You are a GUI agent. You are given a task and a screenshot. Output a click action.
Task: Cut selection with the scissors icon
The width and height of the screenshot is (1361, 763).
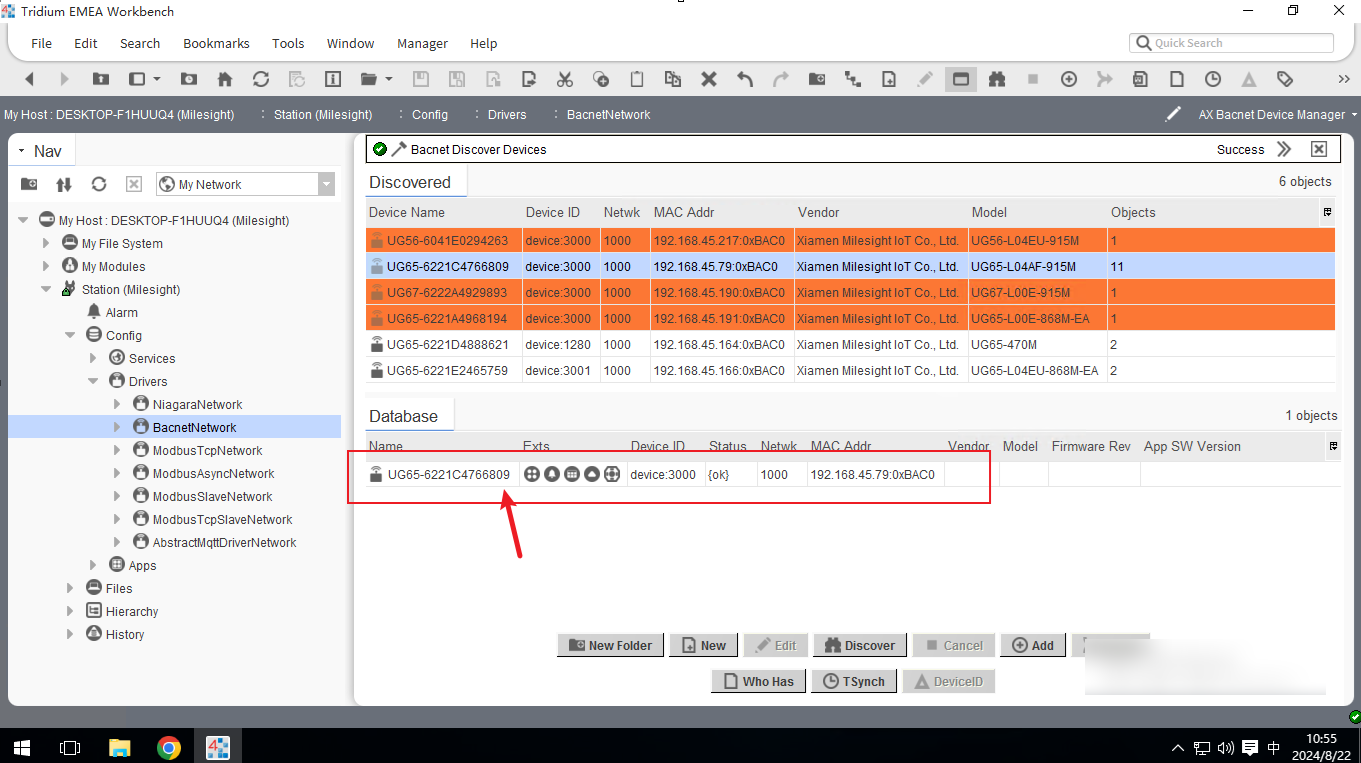click(565, 79)
